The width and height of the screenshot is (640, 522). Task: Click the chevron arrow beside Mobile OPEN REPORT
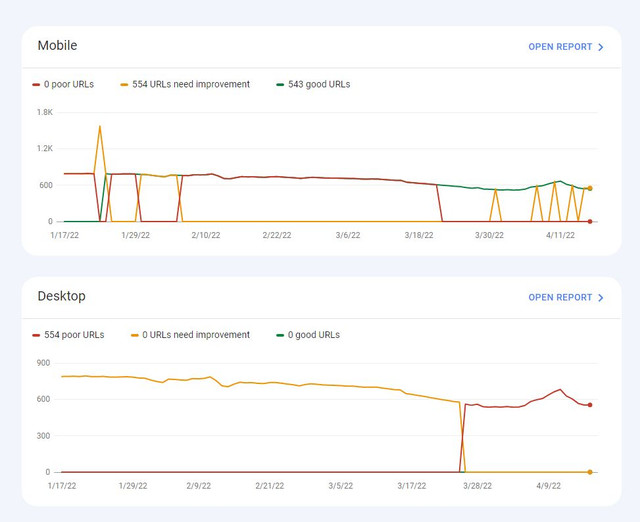tap(600, 47)
